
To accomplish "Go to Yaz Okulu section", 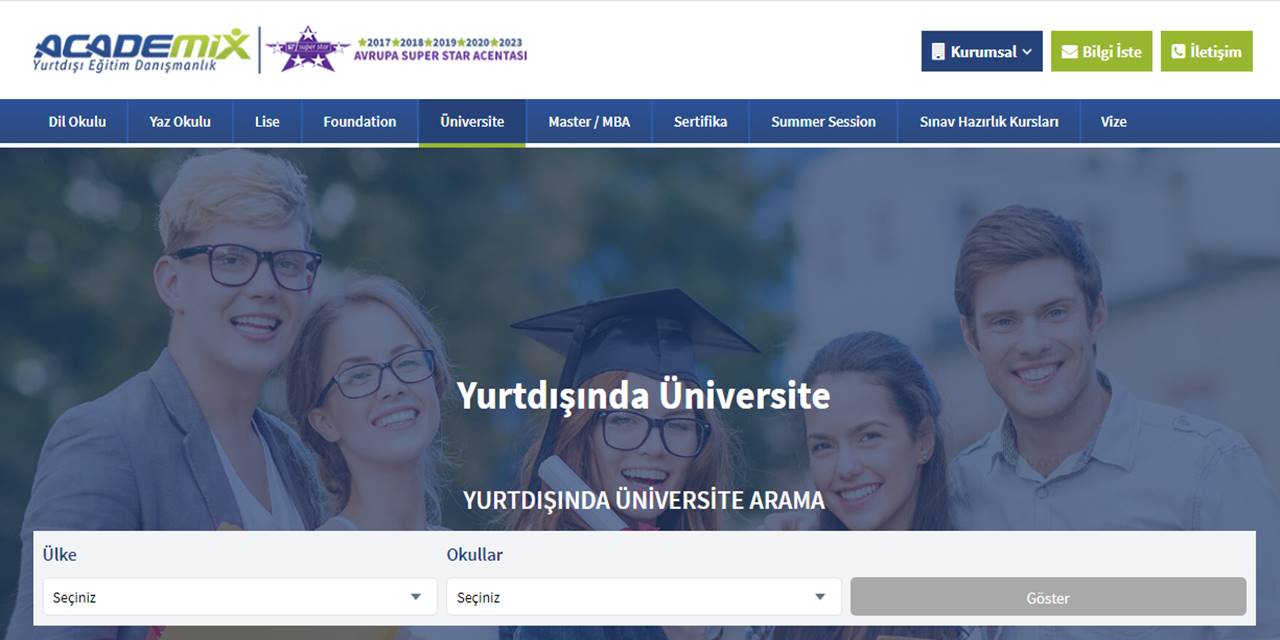I will tap(180, 122).
